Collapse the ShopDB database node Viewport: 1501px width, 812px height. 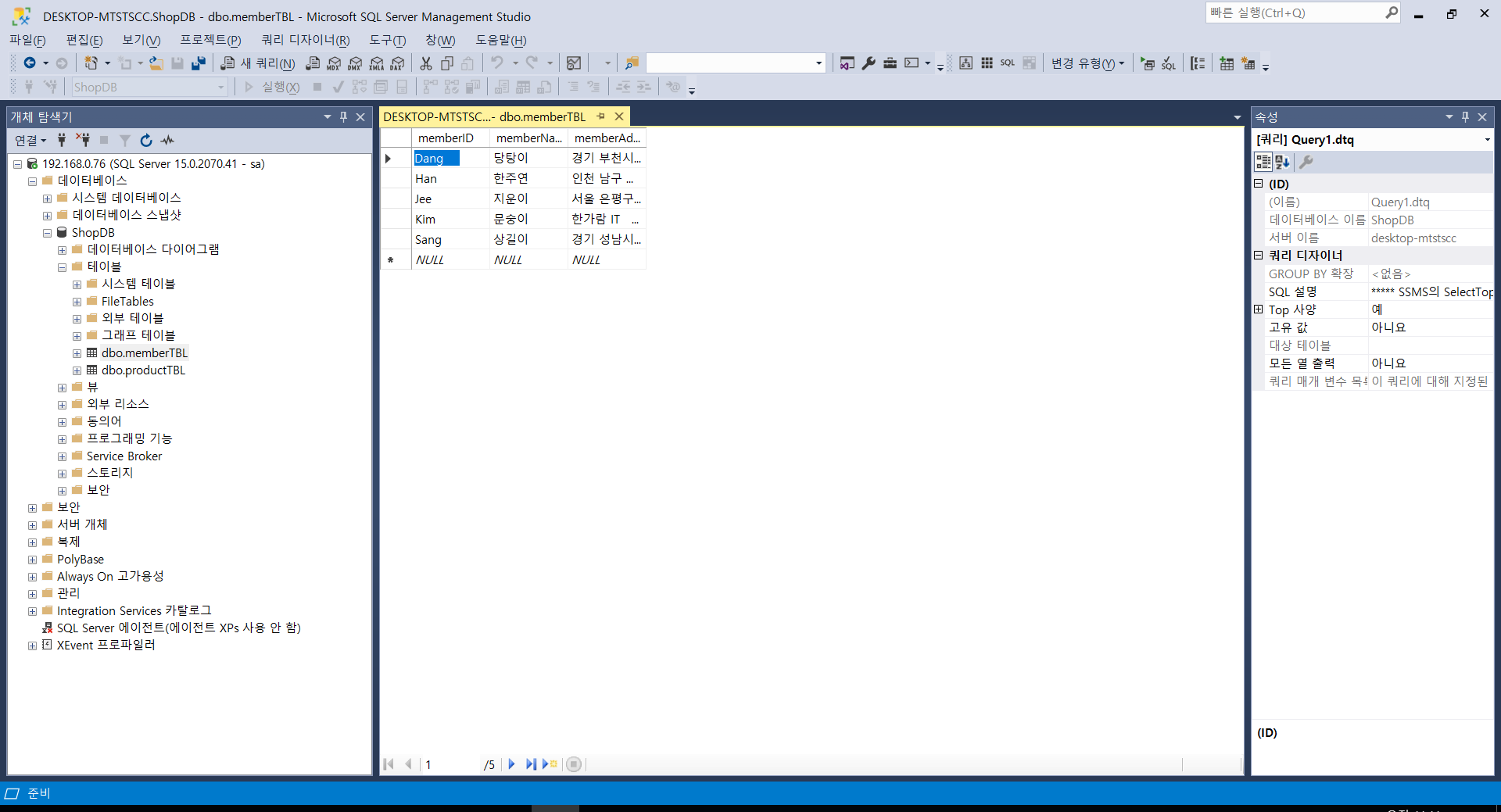47,233
